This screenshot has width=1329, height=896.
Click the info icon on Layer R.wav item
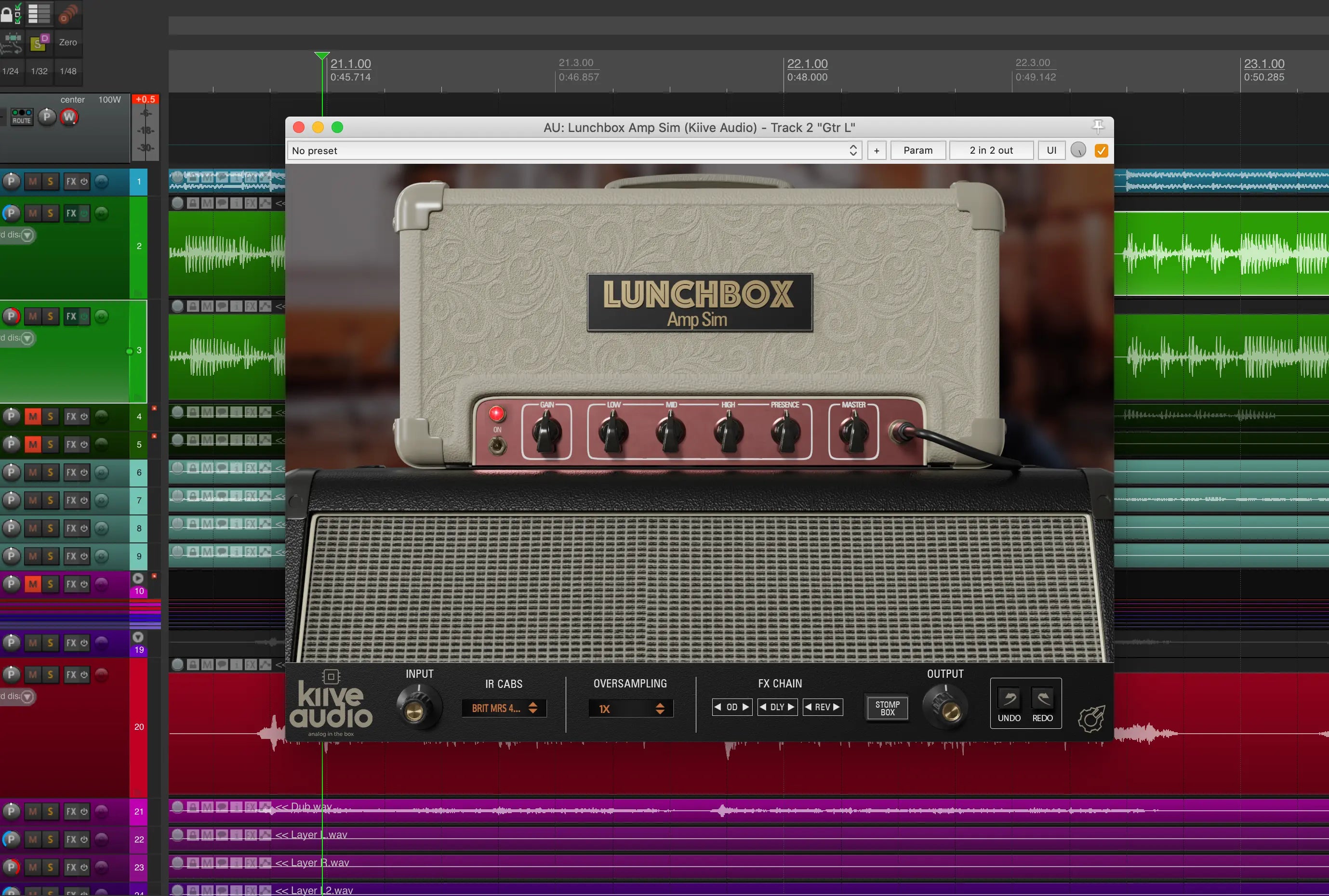[236, 863]
